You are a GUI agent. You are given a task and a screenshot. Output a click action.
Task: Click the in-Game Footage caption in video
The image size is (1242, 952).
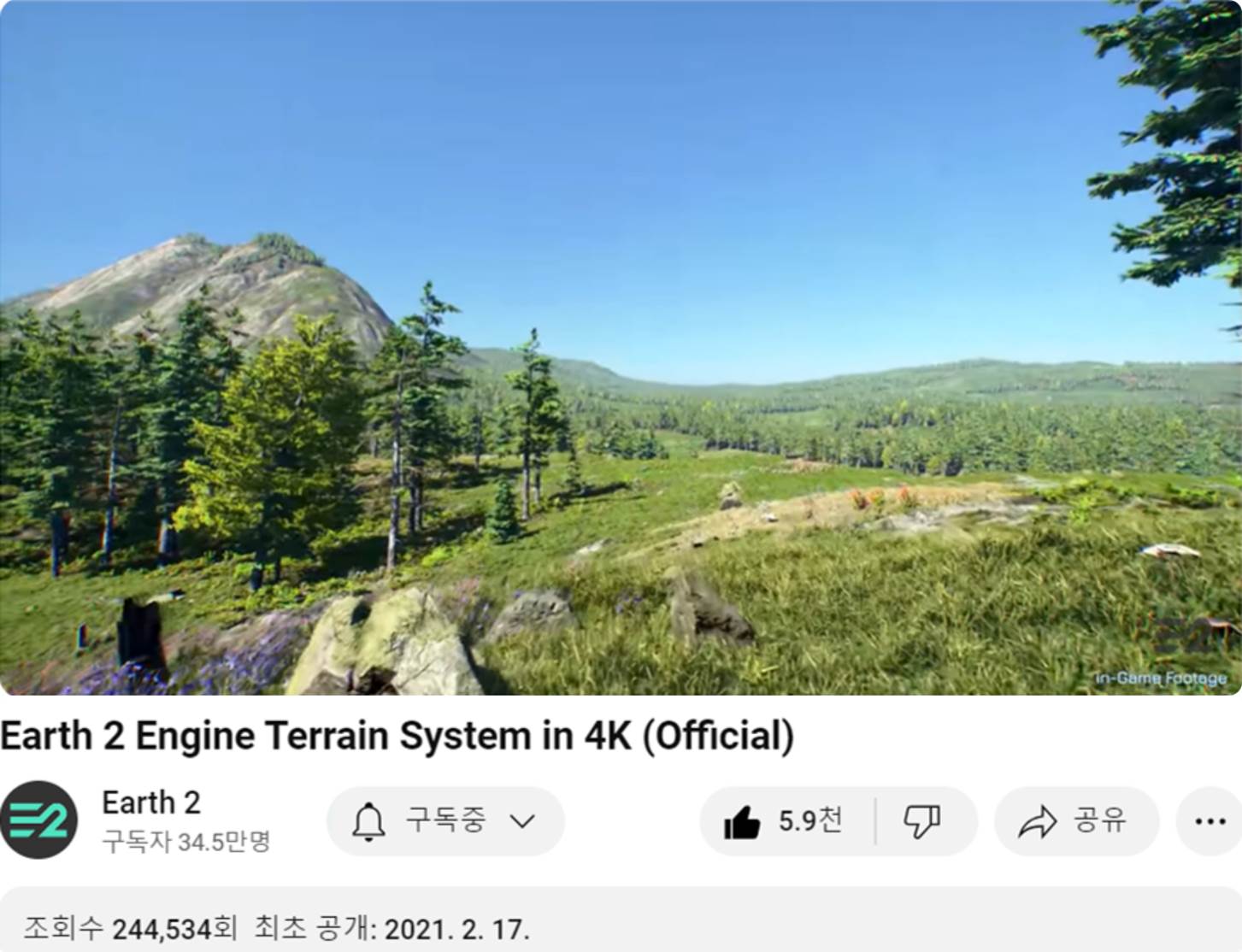(1161, 679)
